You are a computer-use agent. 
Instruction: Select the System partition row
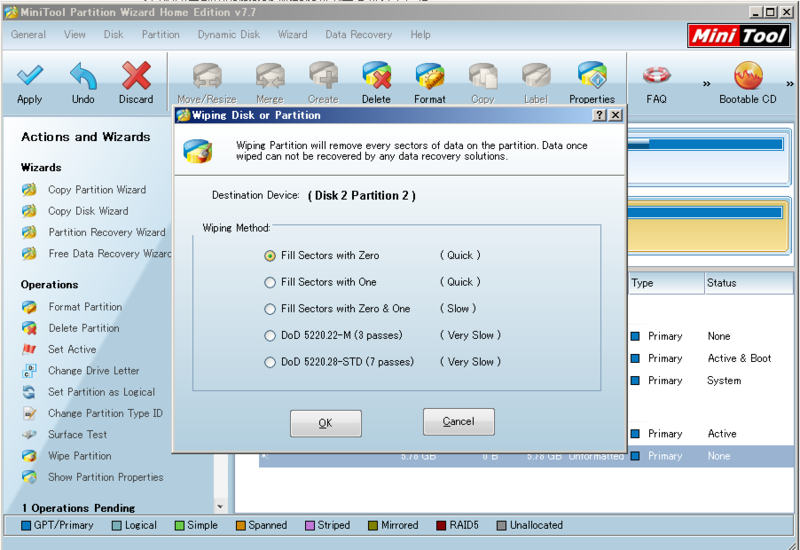710,381
